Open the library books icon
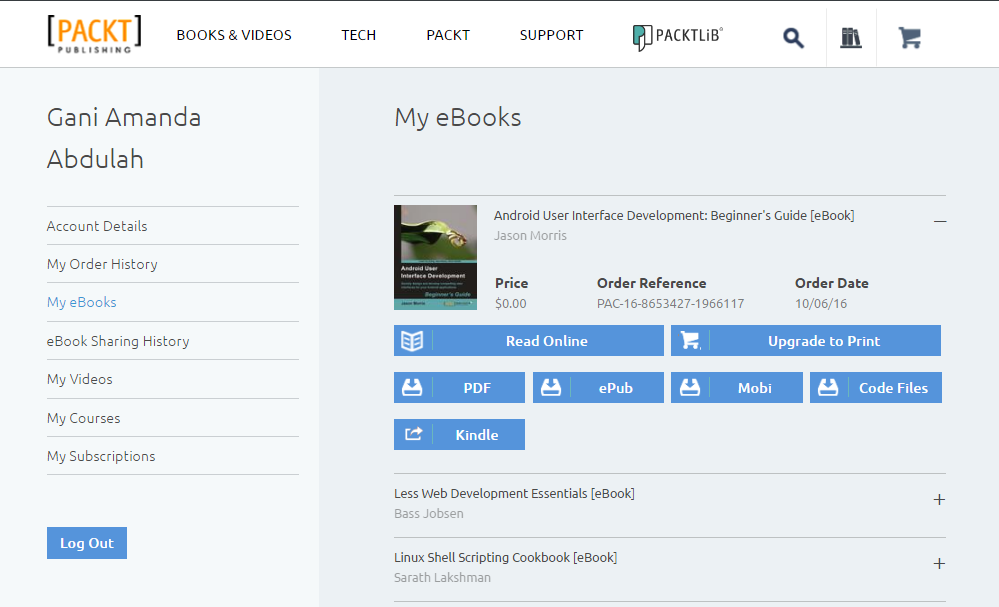The image size is (999, 607). (x=851, y=38)
